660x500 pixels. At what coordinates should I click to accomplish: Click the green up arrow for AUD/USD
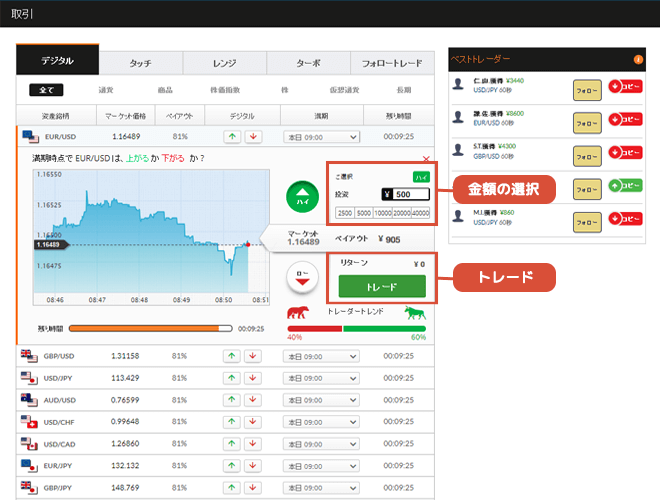(x=232, y=400)
